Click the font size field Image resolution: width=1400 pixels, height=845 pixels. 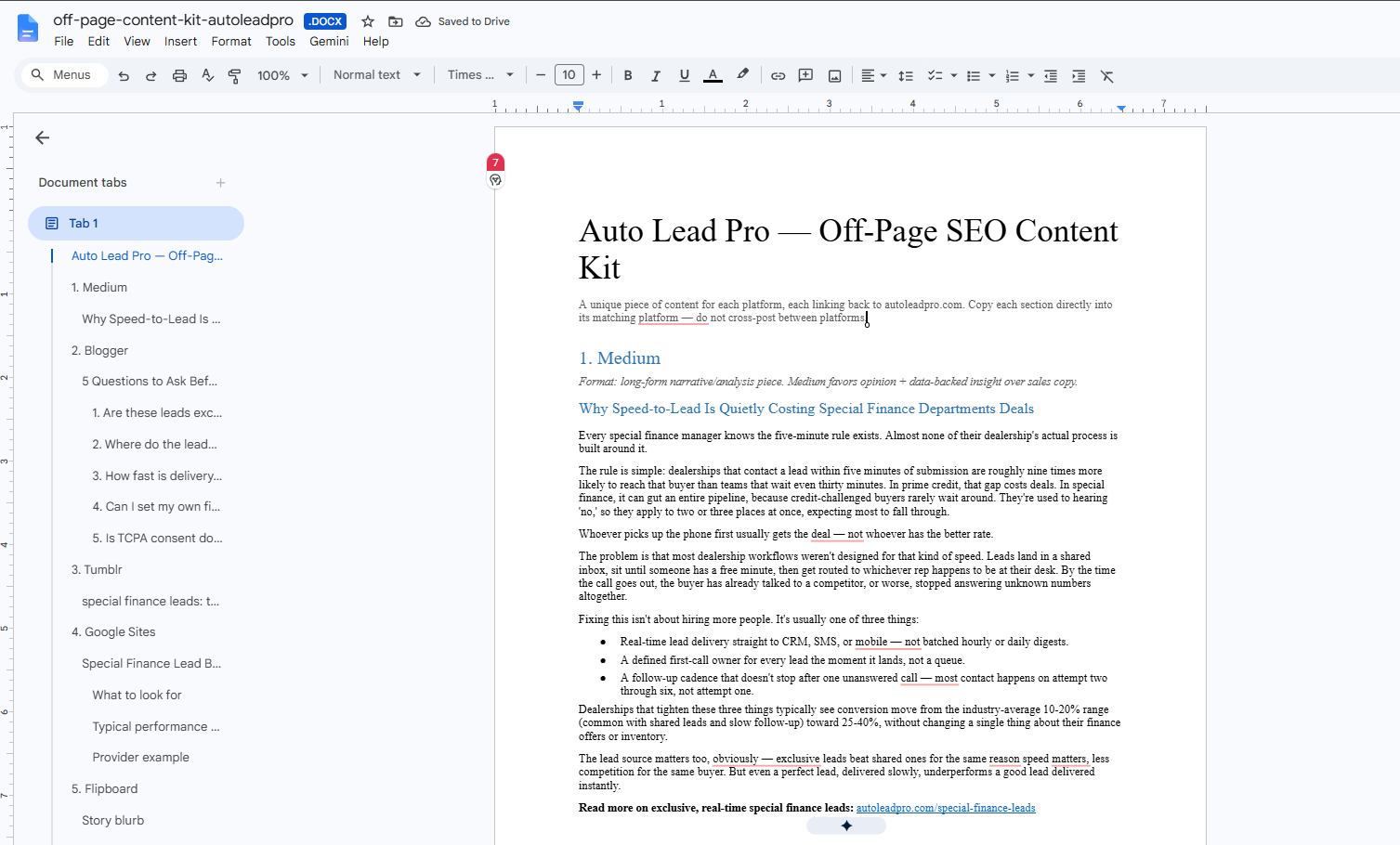[569, 75]
